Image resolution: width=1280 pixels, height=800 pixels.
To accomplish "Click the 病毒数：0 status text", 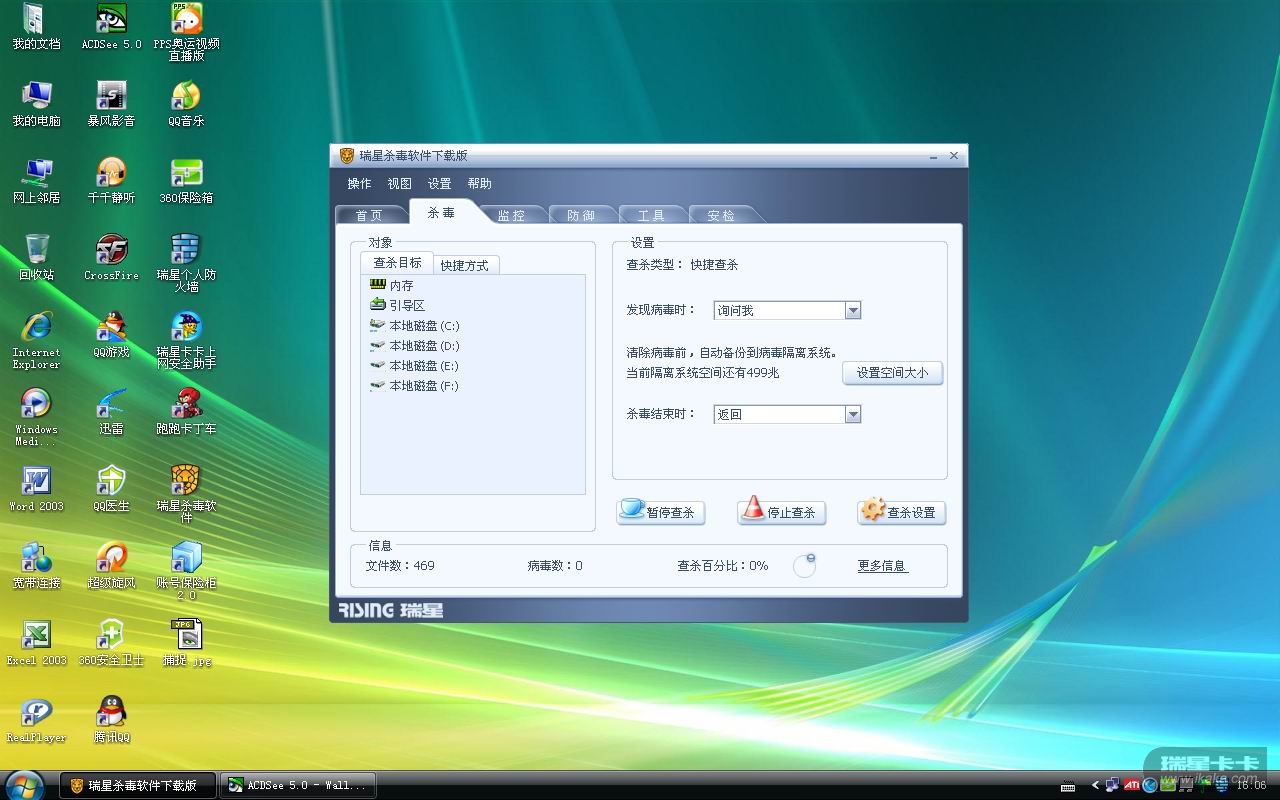I will click(x=555, y=566).
